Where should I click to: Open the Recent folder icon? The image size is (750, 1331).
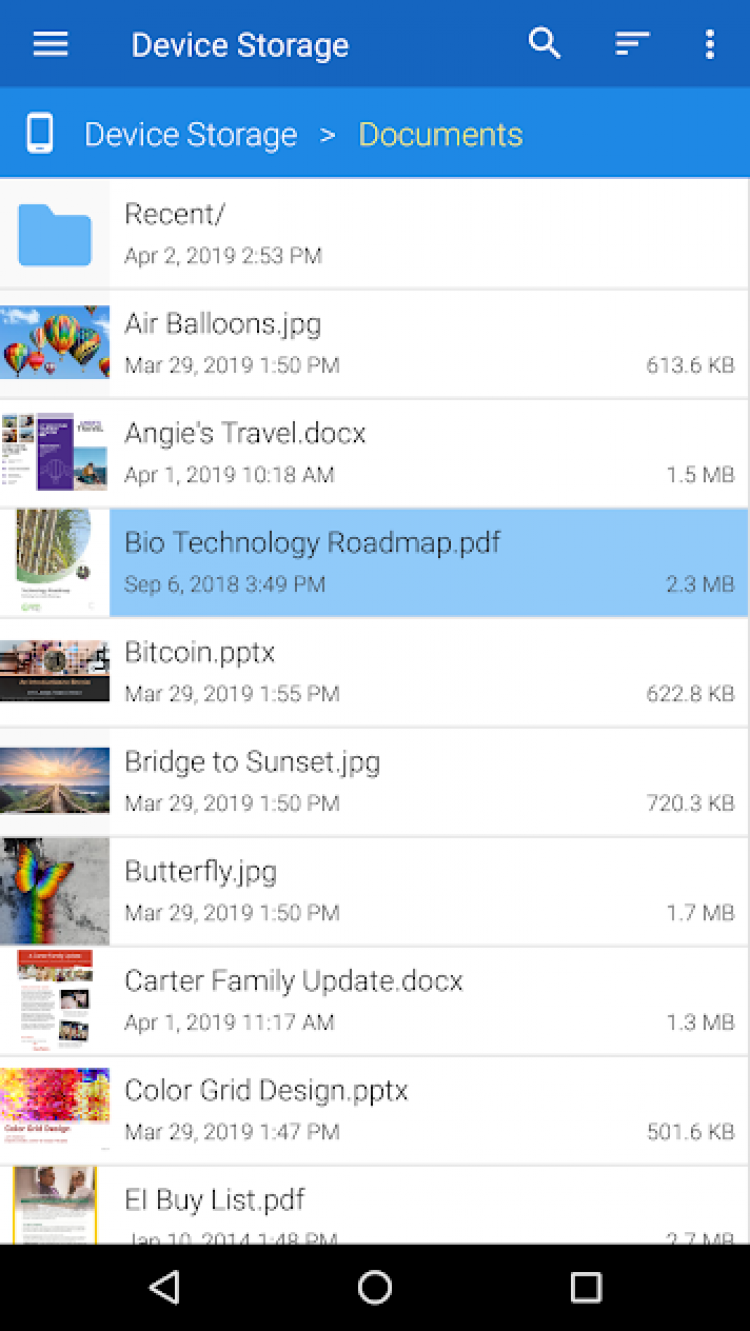tap(54, 235)
